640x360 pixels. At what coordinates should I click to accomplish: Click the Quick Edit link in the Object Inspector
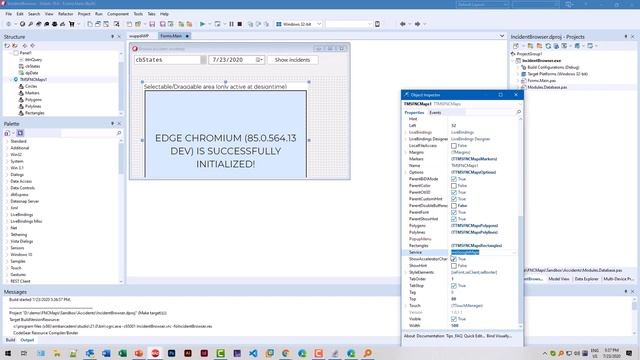pyautogui.click(x=474, y=336)
